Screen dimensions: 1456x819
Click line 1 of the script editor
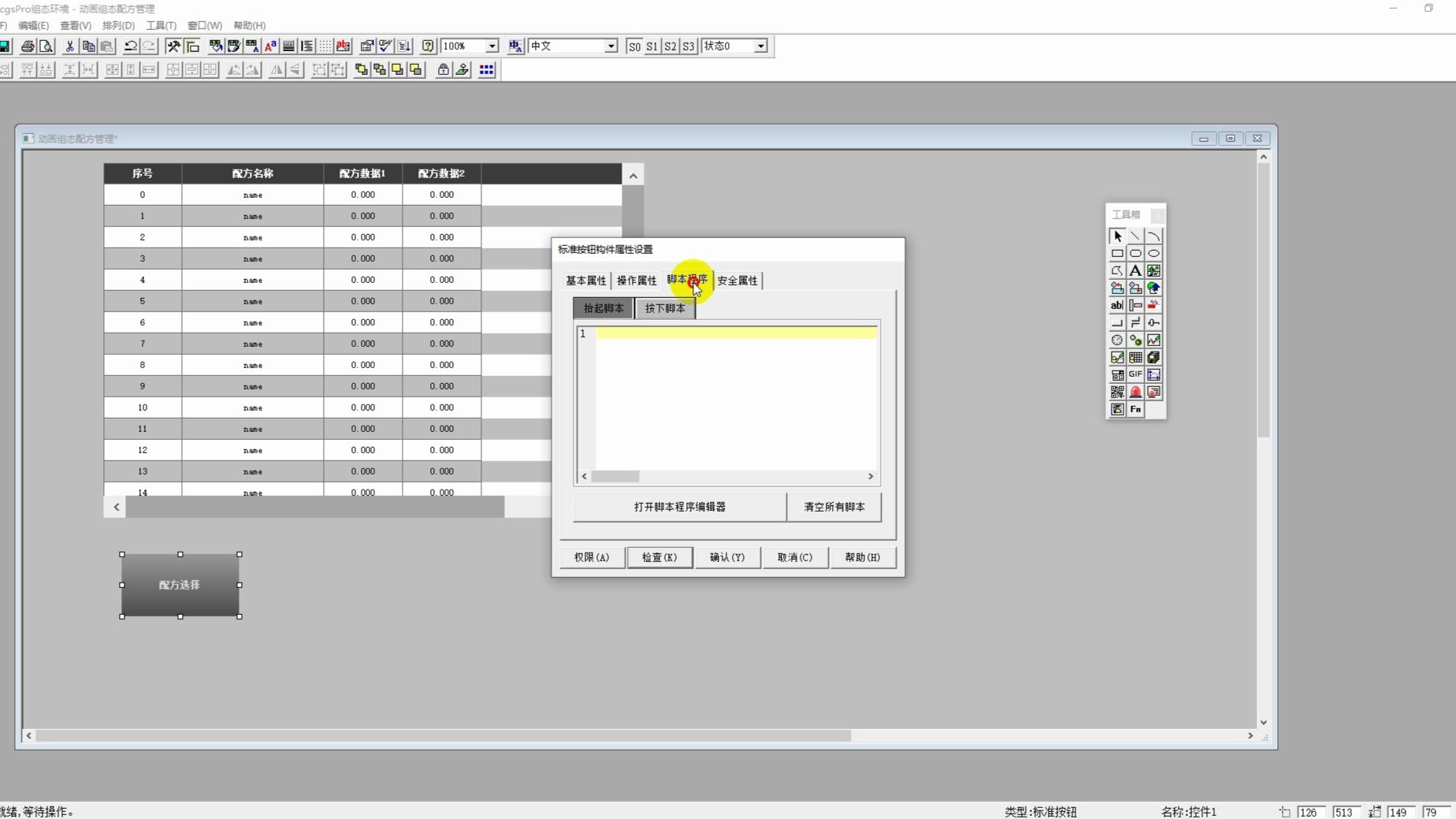coord(736,333)
